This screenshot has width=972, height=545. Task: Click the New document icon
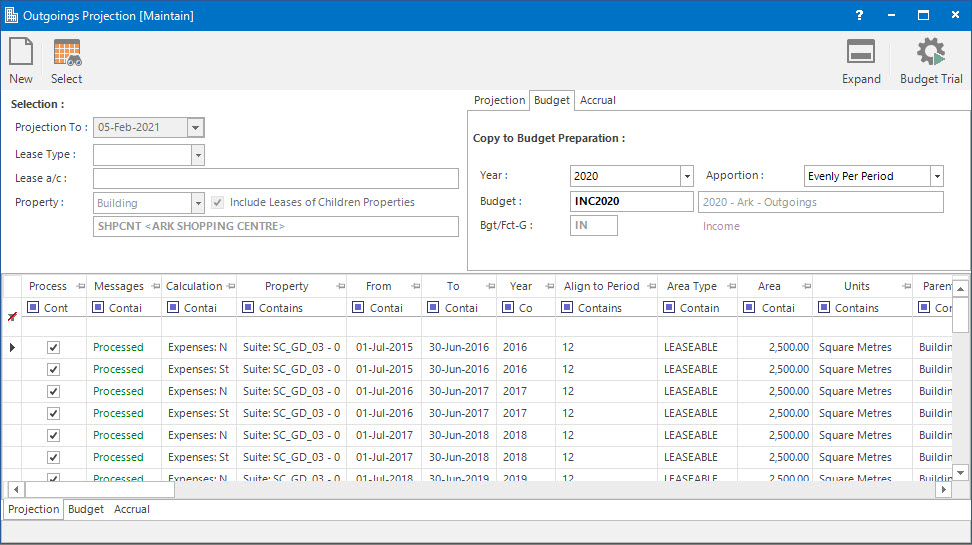click(21, 53)
